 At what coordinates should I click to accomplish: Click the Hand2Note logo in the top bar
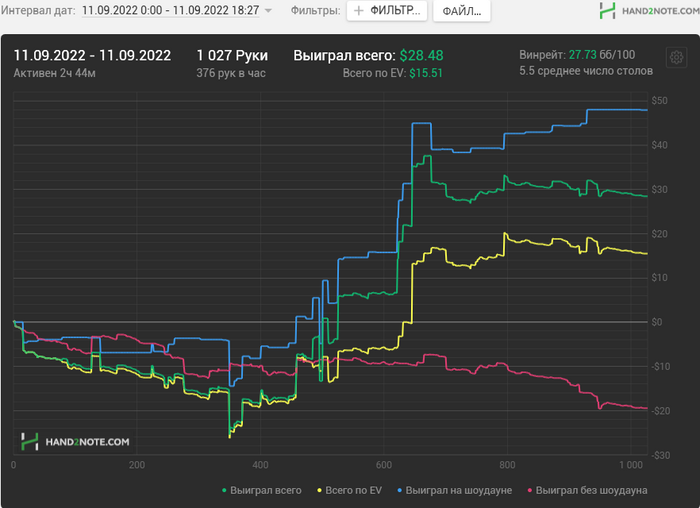(649, 11)
